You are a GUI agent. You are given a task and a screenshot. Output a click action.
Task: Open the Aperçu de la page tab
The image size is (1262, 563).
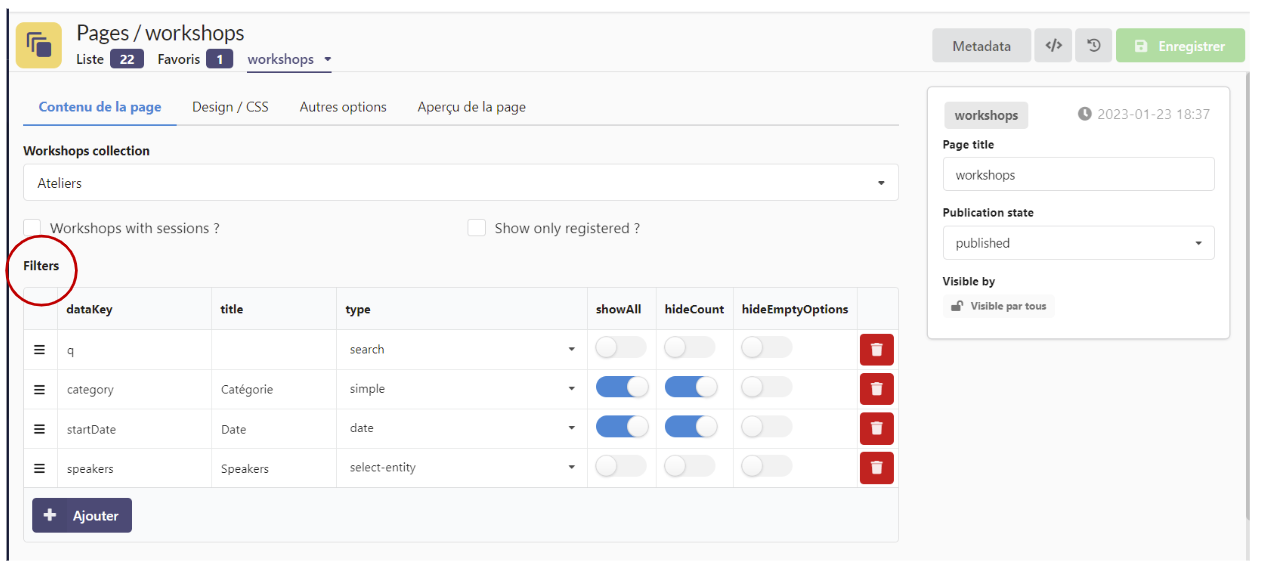click(471, 107)
